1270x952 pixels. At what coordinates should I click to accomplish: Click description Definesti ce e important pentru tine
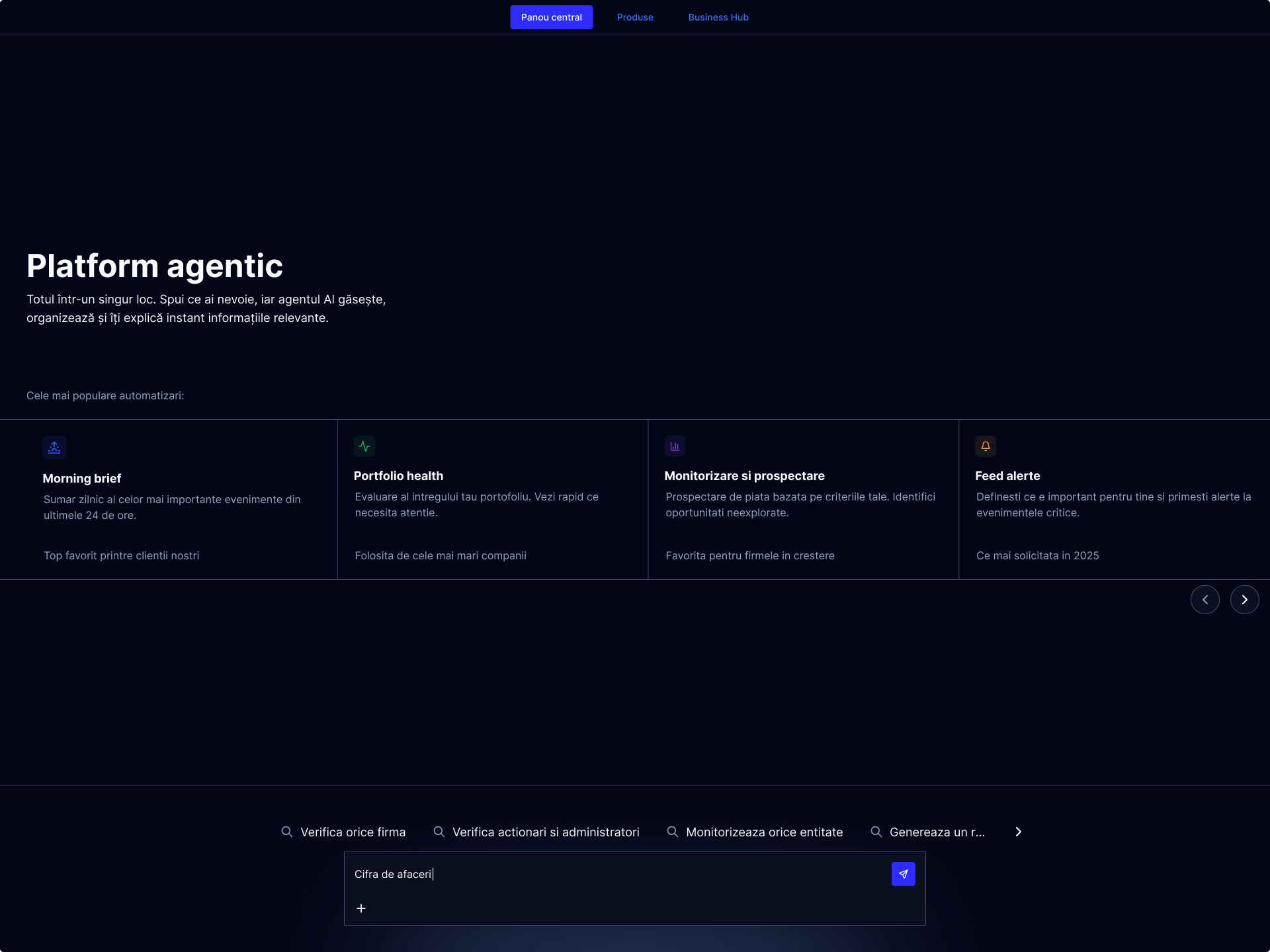click(x=1114, y=504)
